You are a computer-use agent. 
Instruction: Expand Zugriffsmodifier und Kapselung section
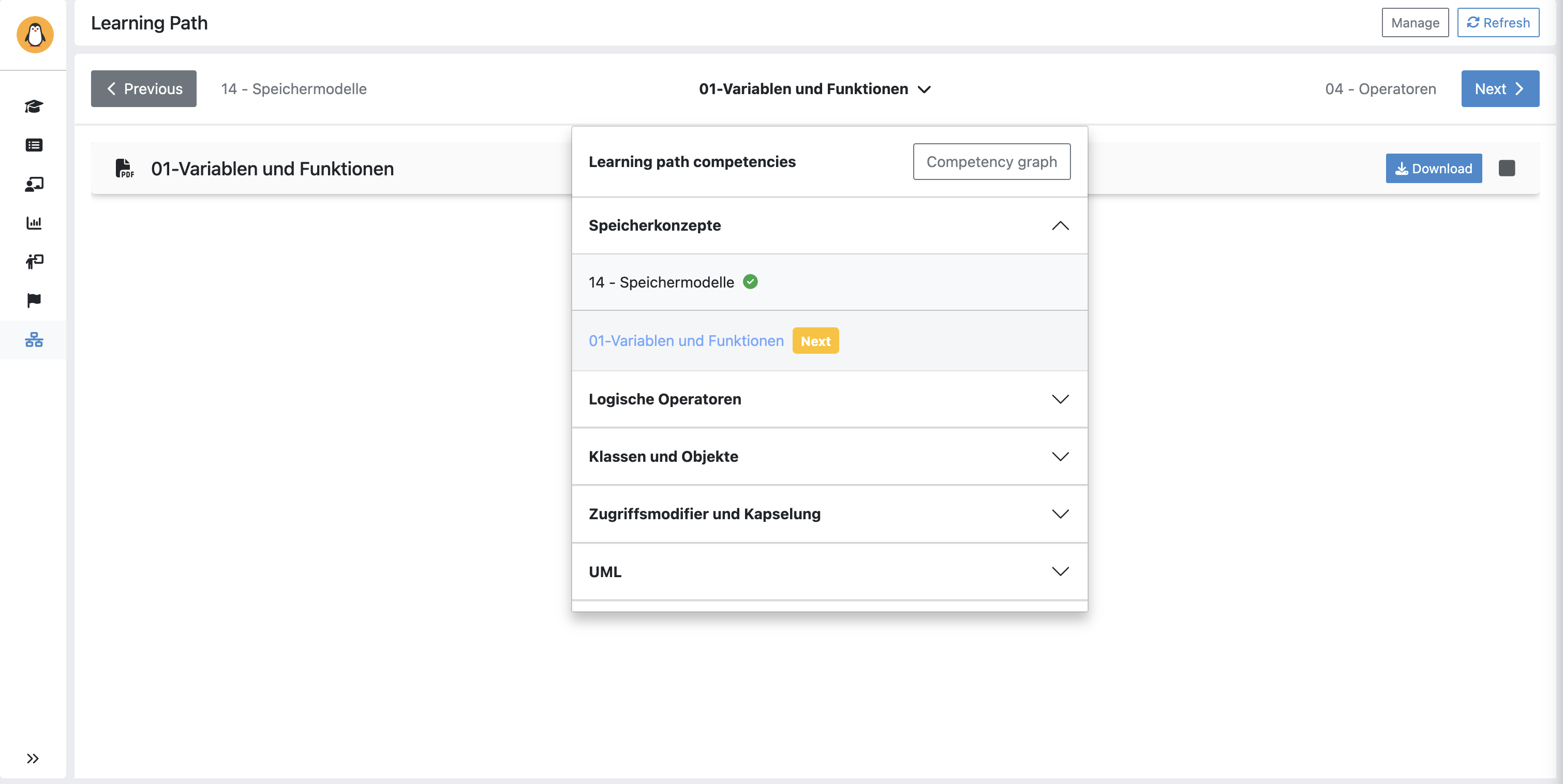pyautogui.click(x=1060, y=514)
